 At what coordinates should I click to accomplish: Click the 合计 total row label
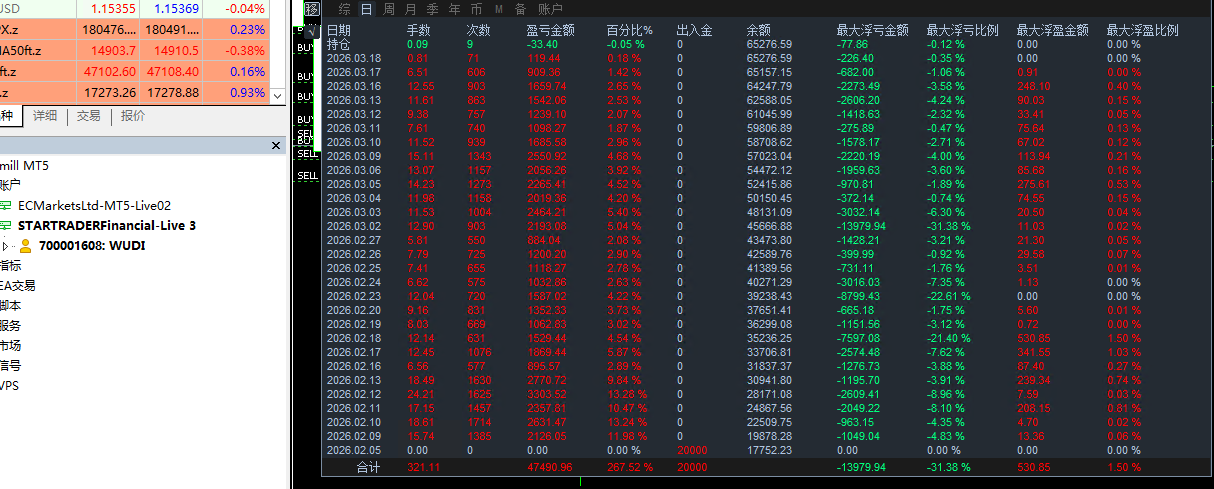369,467
